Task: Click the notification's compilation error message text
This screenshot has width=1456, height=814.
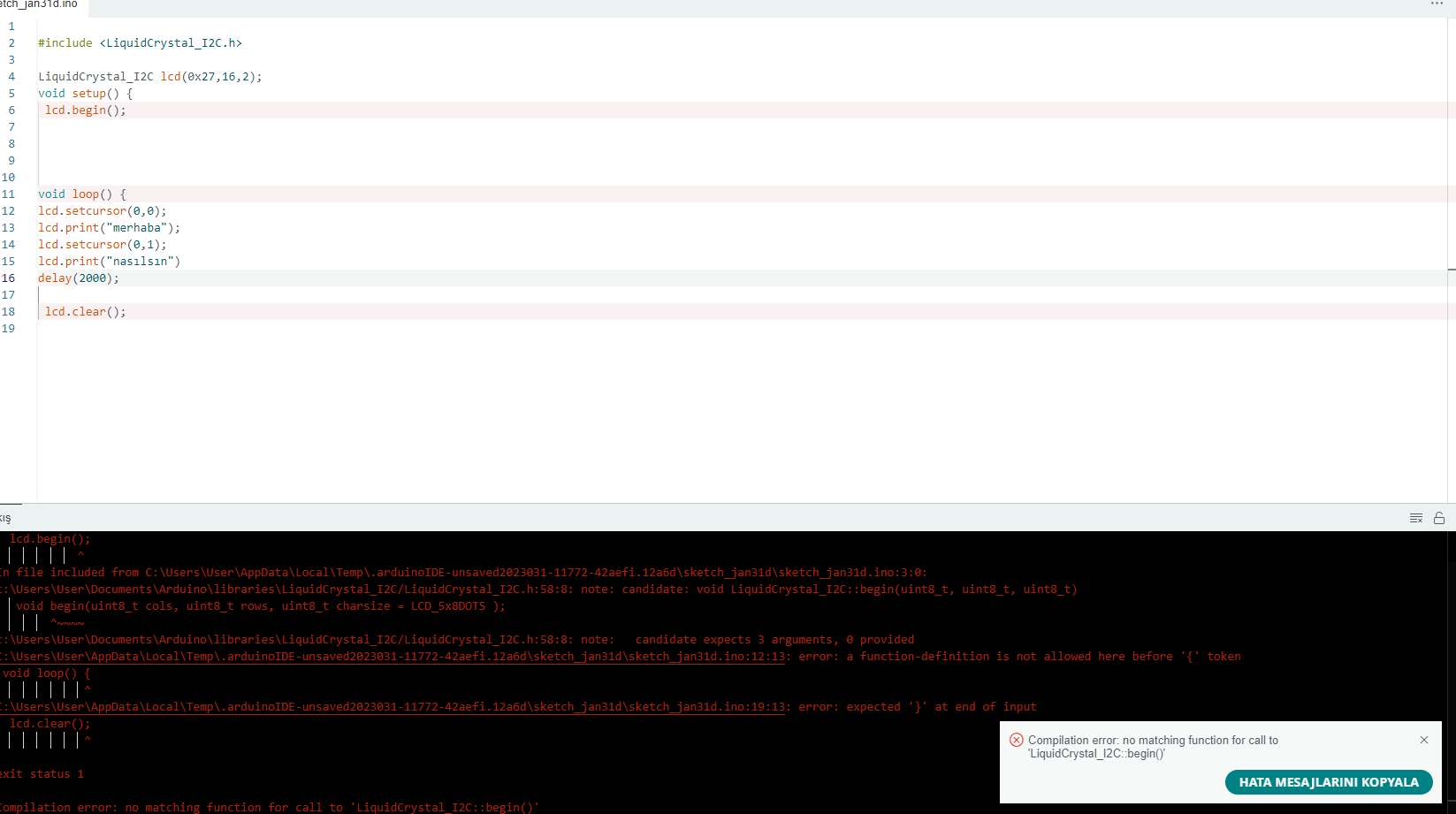Action: (1153, 747)
